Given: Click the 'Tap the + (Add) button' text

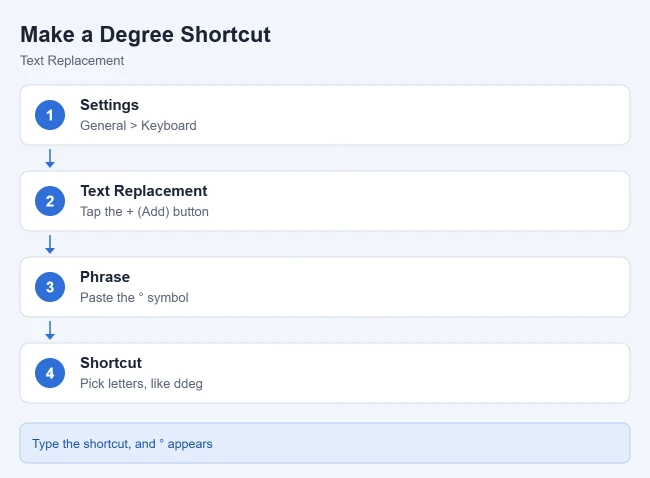Looking at the screenshot, I should point(144,211).
